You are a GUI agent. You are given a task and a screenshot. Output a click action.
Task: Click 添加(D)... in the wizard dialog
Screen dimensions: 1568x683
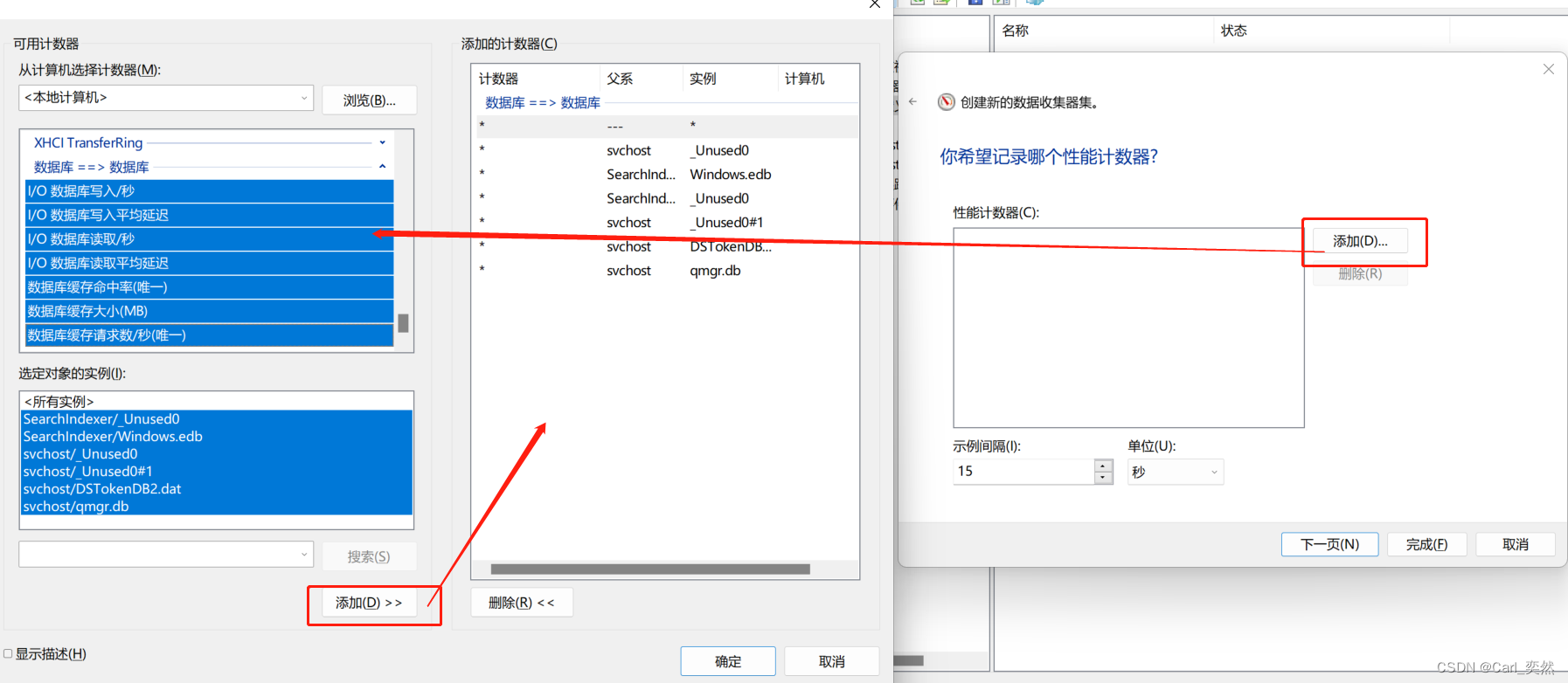click(1360, 241)
